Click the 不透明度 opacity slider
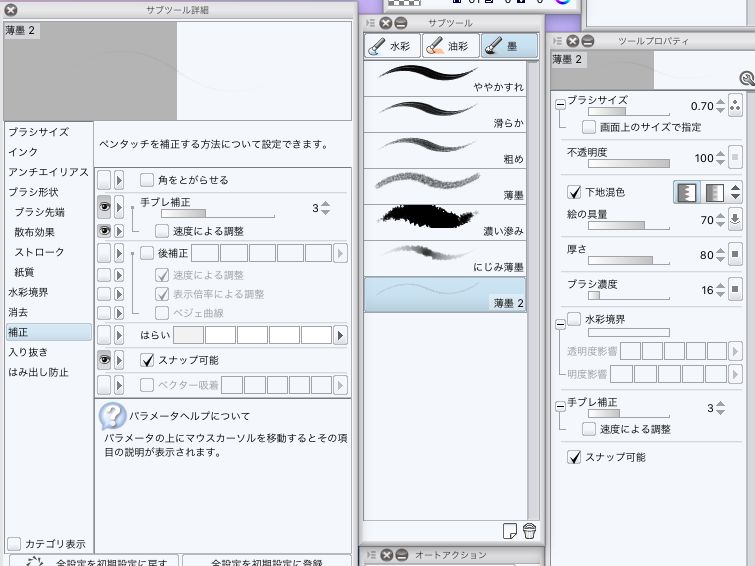This screenshot has height=566, width=755. [618, 162]
